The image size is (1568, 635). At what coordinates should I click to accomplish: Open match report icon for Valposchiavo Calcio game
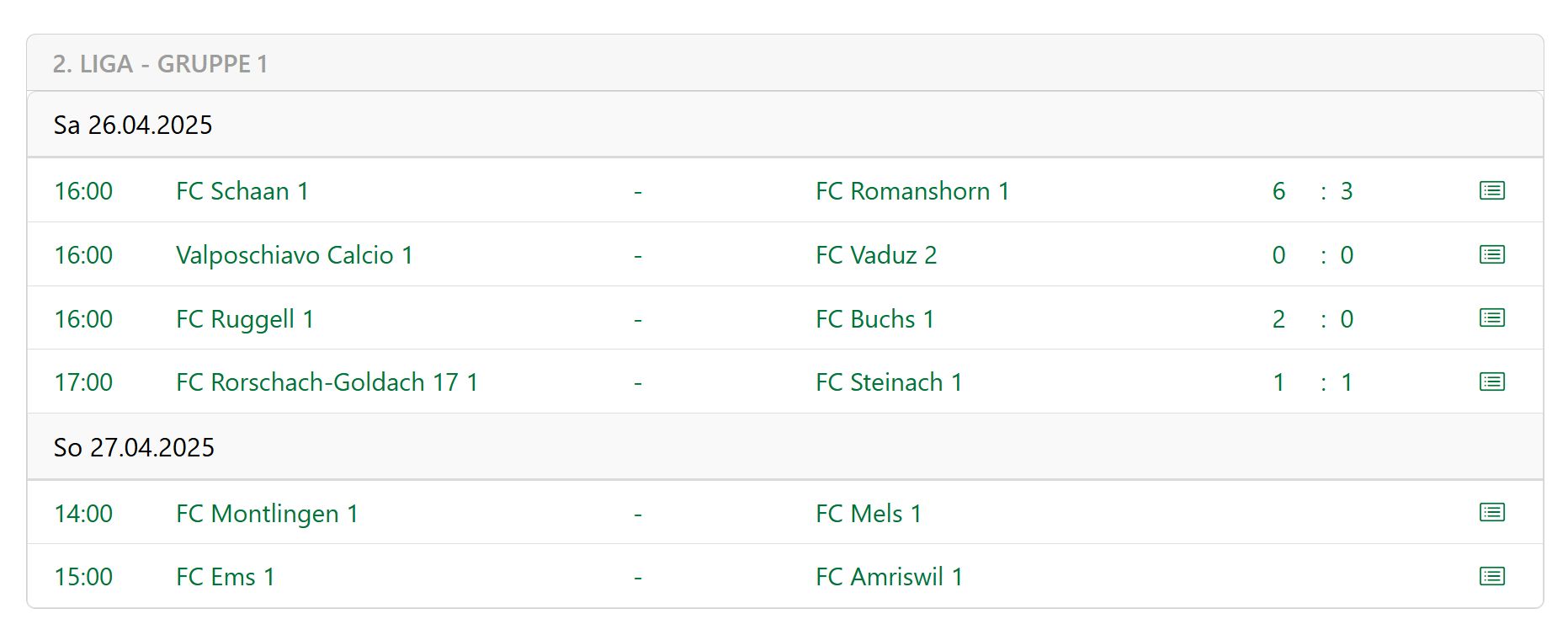[1491, 254]
